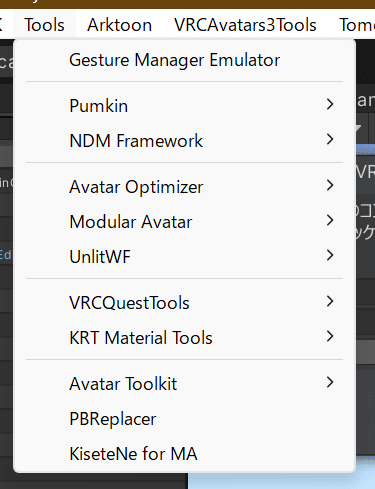The image size is (375, 489).
Task: Open the NDM Framework submenu
Action: [x=184, y=141]
